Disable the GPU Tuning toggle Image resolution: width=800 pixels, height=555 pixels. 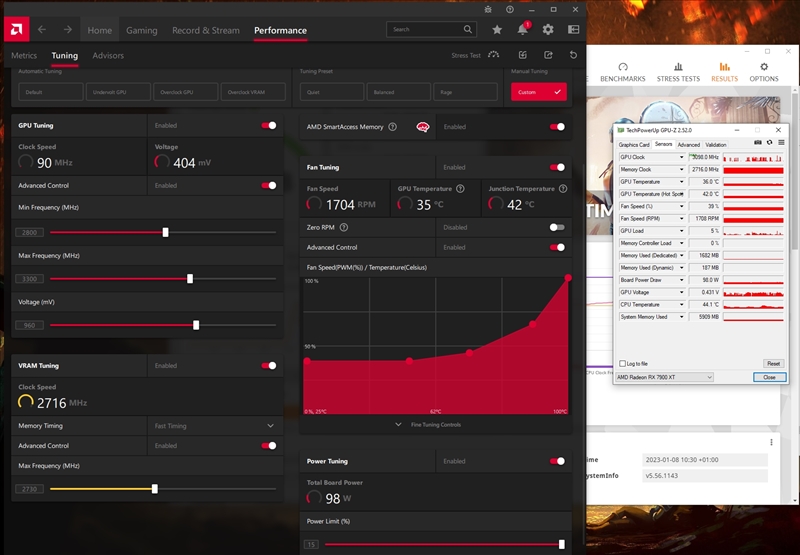pyautogui.click(x=269, y=126)
